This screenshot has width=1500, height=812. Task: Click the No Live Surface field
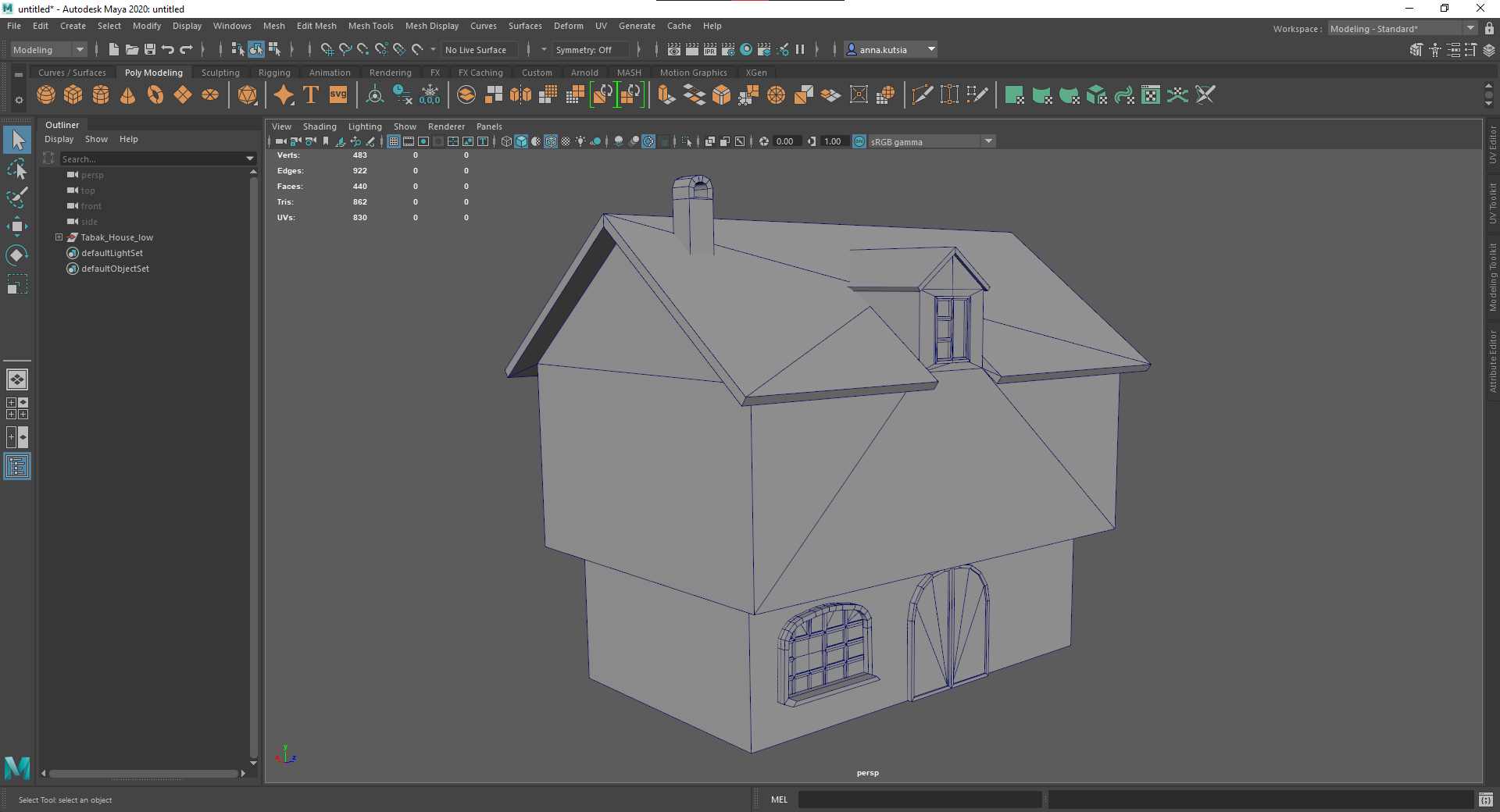coord(479,49)
